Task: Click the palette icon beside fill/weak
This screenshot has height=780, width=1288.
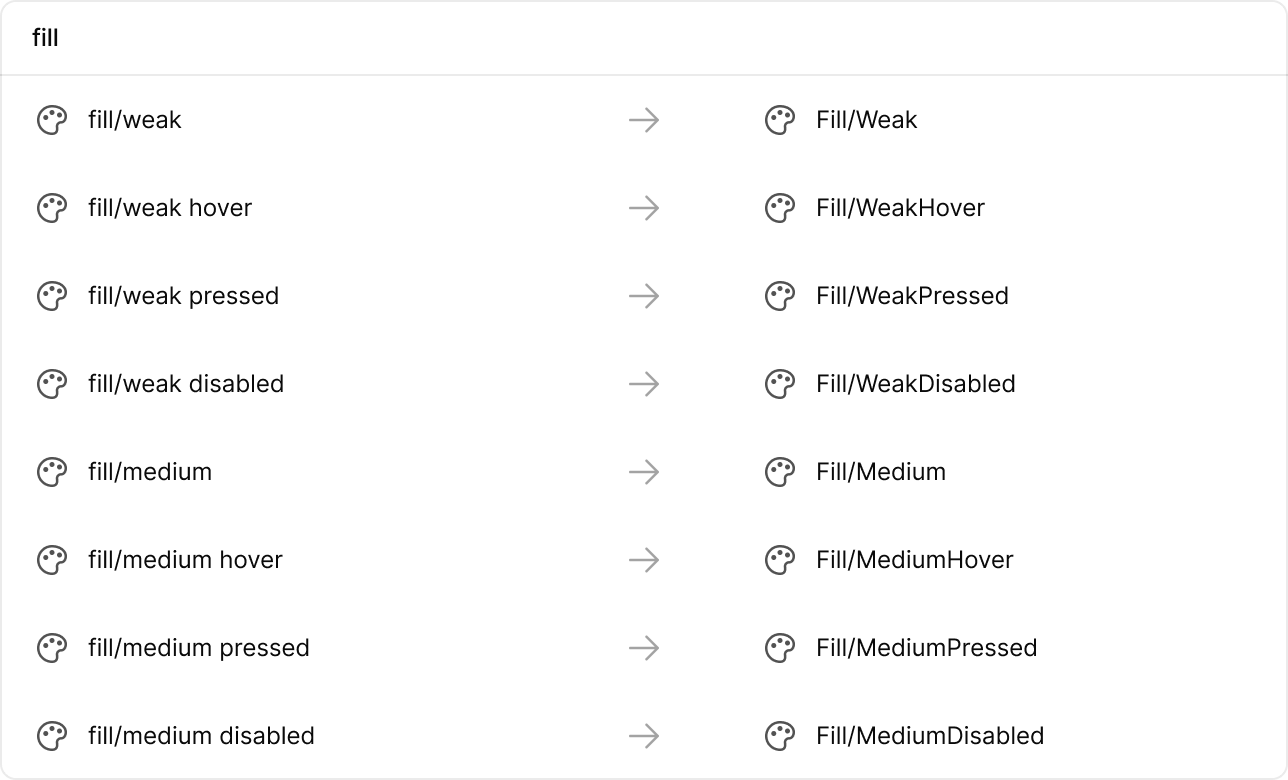Action: (x=52, y=120)
